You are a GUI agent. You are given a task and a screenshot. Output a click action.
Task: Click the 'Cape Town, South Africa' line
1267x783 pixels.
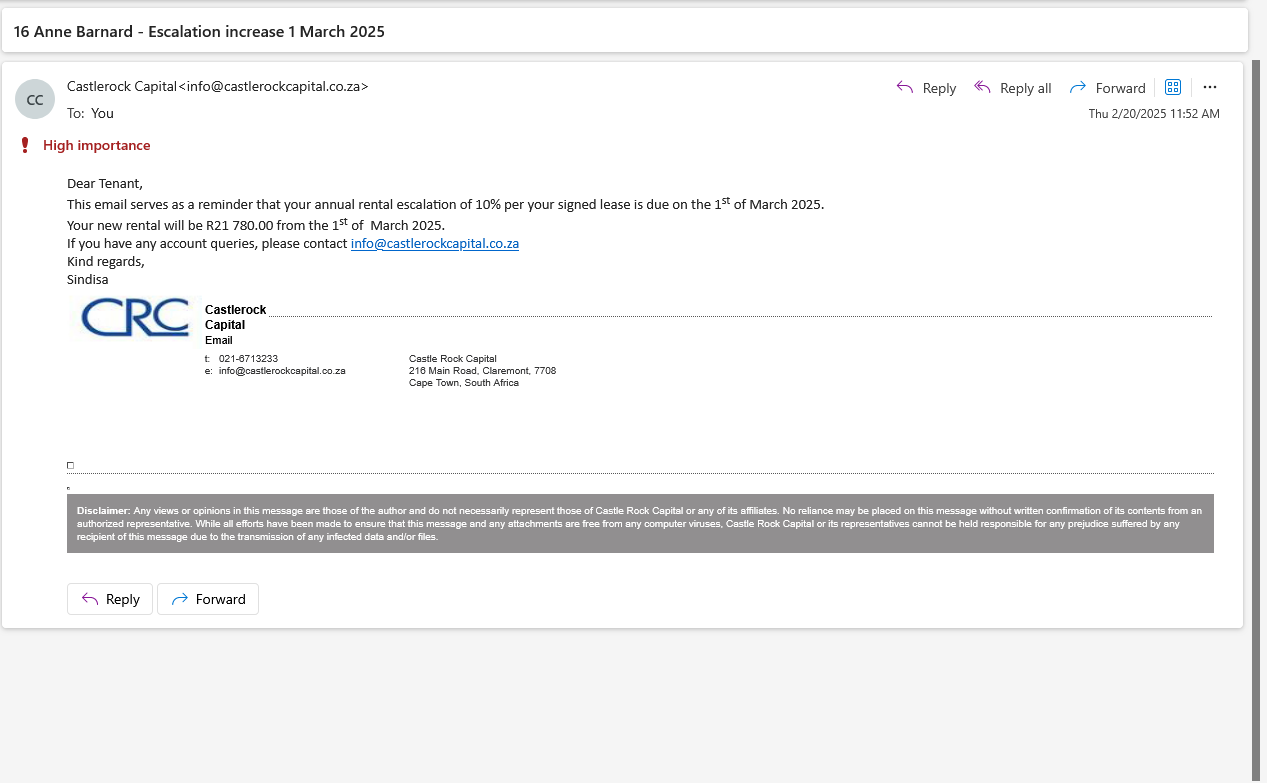pos(464,383)
